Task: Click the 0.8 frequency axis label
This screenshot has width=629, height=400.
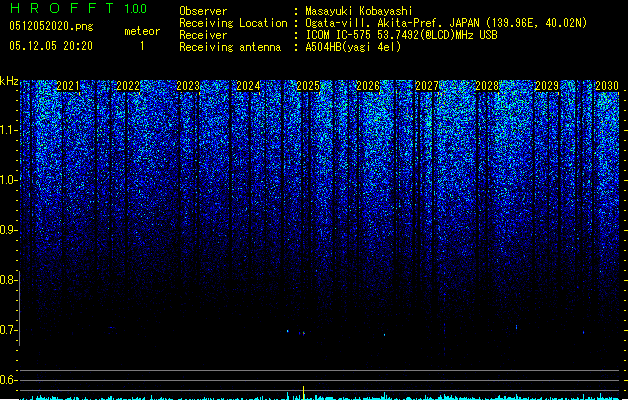Action: click(x=9, y=280)
